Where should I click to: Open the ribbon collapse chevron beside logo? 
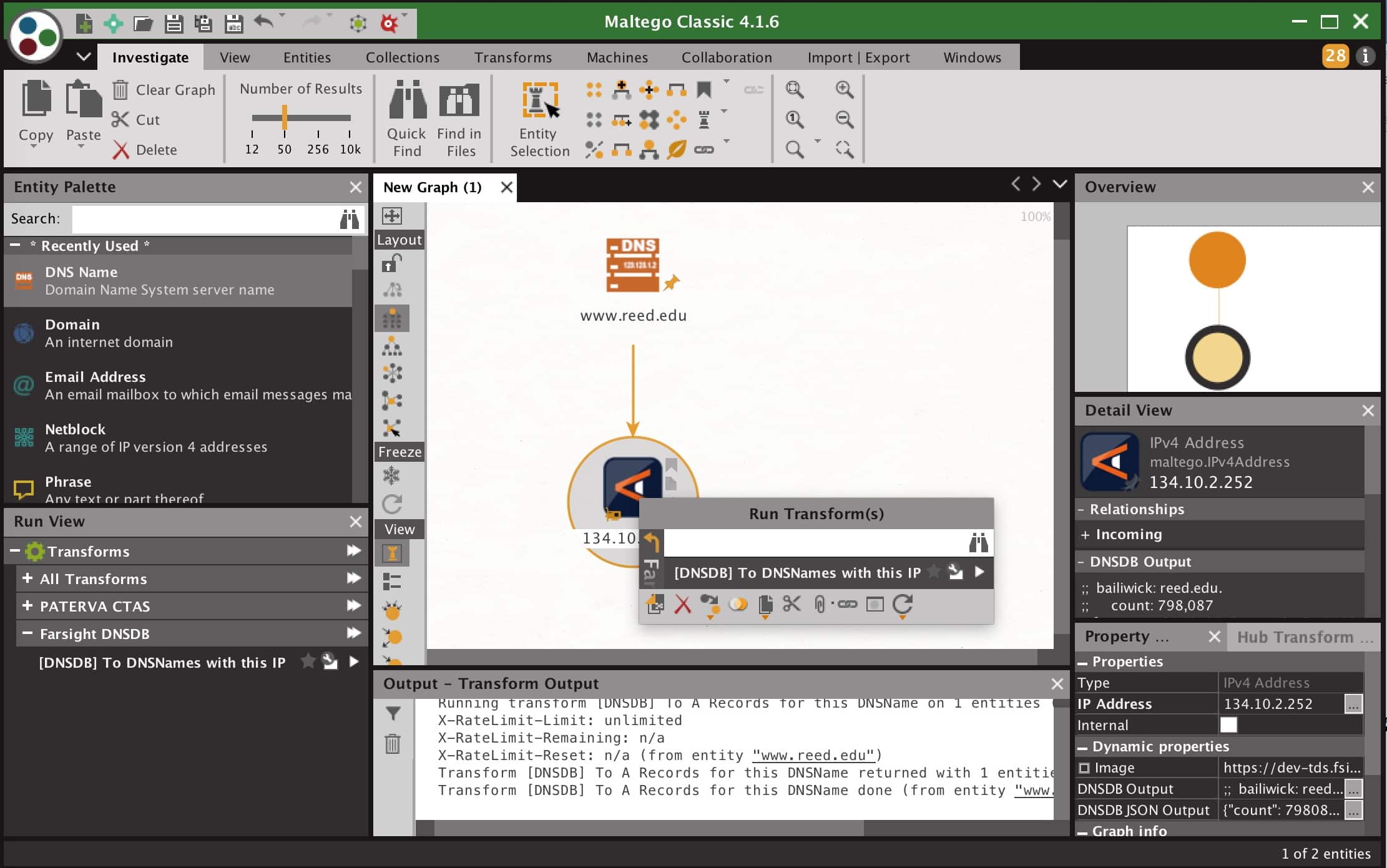[x=84, y=57]
